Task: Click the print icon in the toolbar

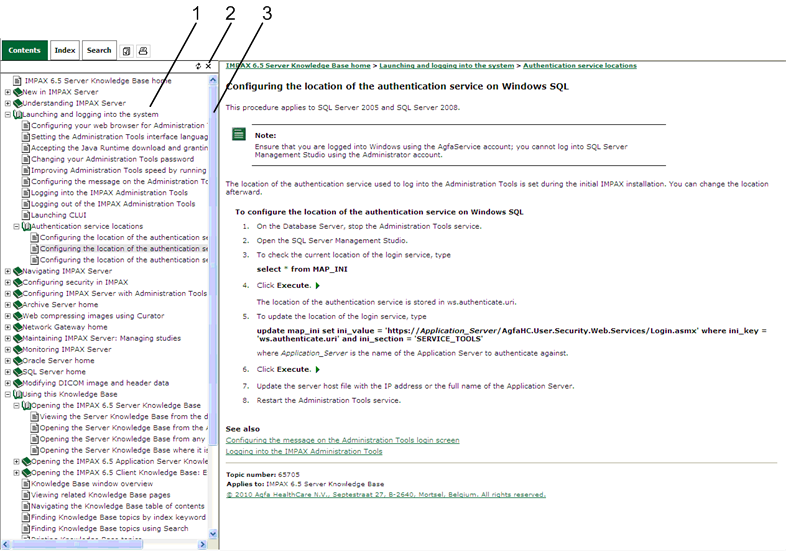Action: (143, 51)
